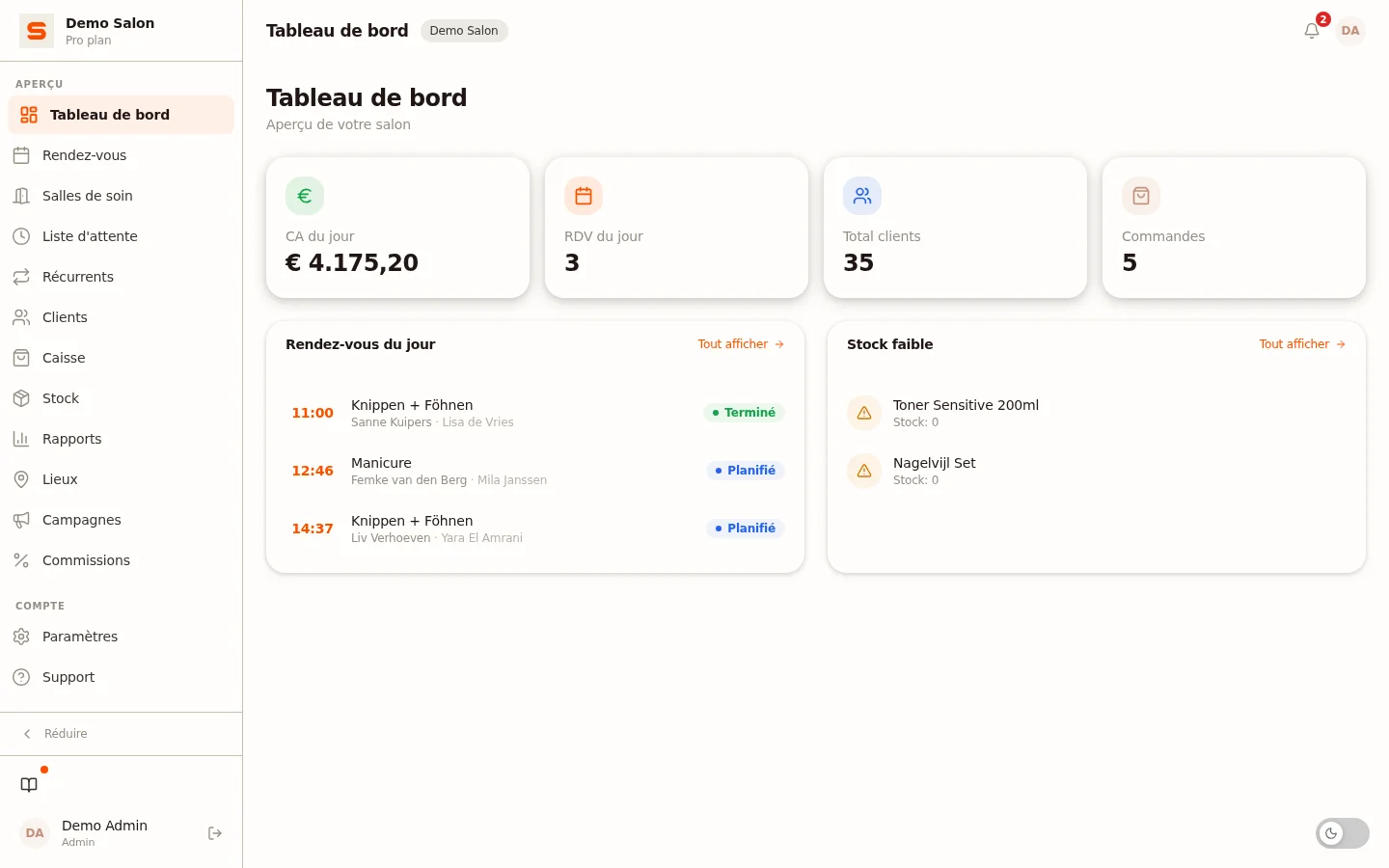The height and width of the screenshot is (868, 1389).
Task: Click the calendar icon in RDV du jour card
Action: pyautogui.click(x=584, y=196)
